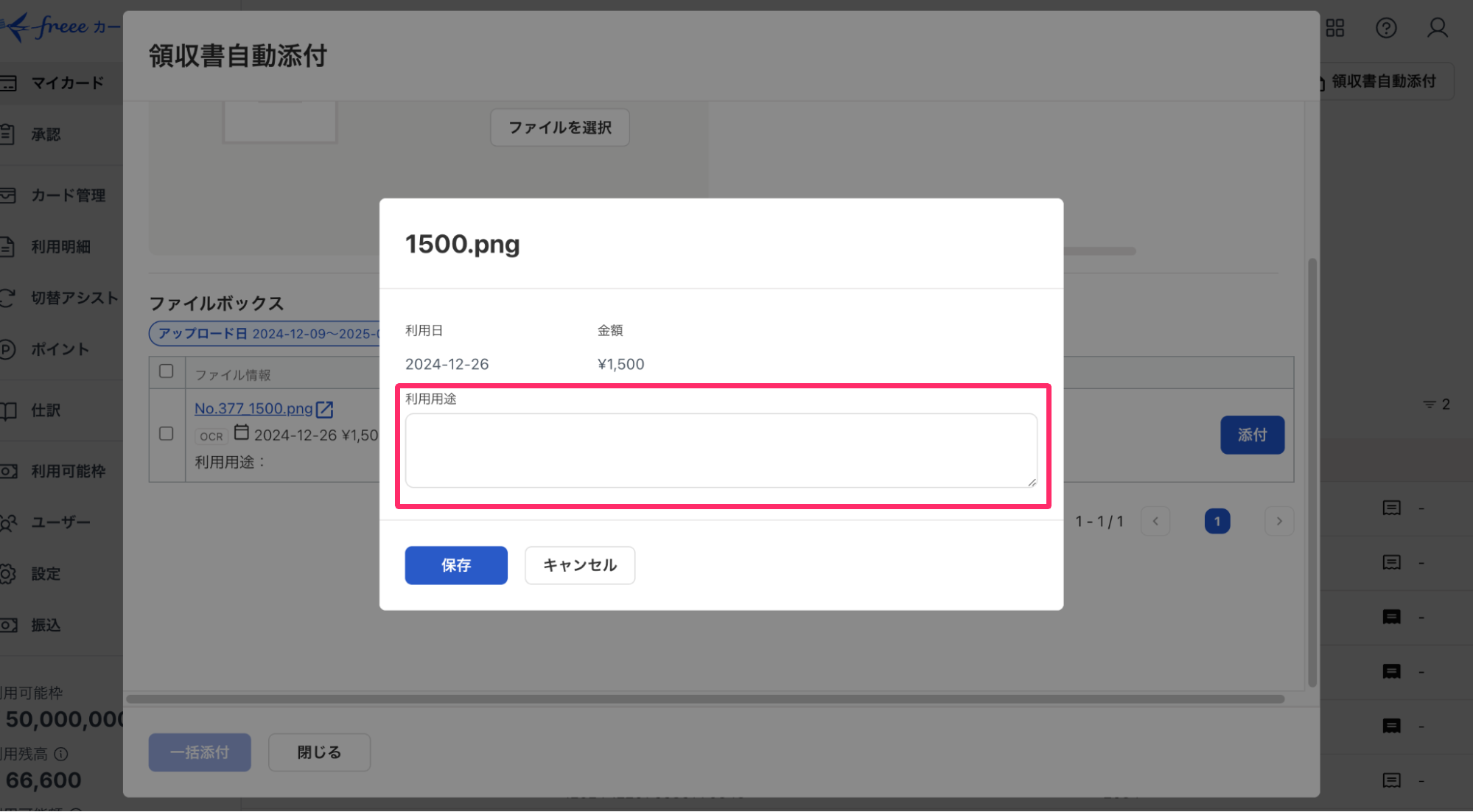Click the info icon beside 利用残高
1473x812 pixels.
[x=62, y=754]
